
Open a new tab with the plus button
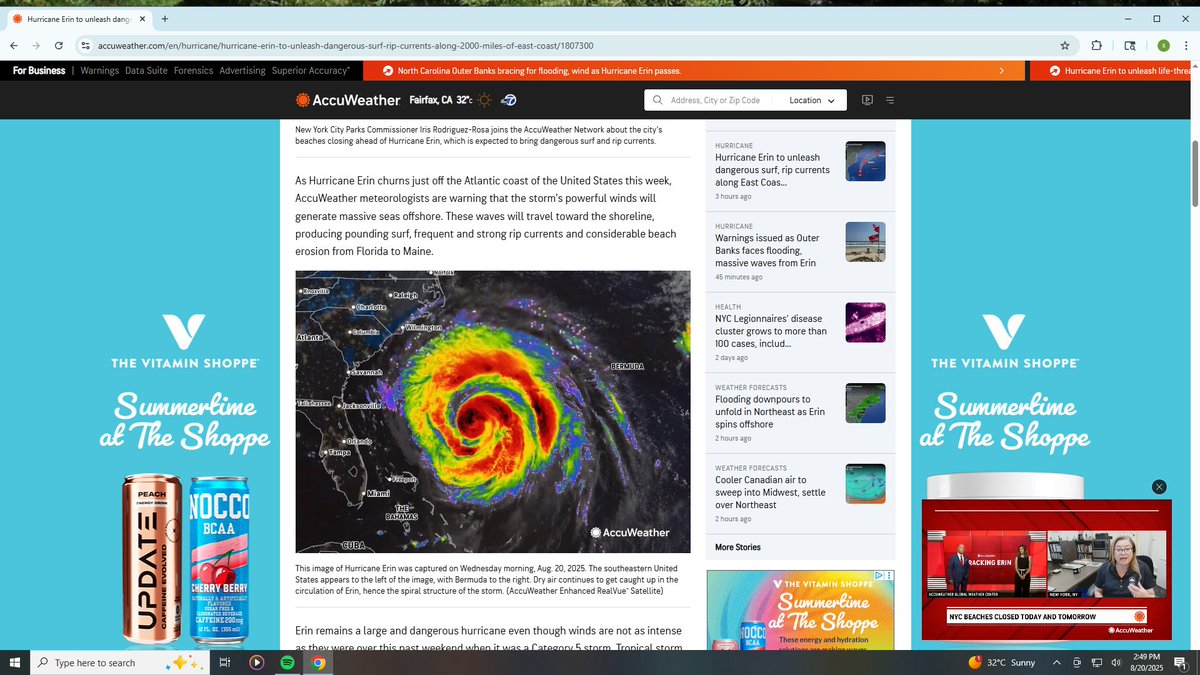click(x=164, y=18)
